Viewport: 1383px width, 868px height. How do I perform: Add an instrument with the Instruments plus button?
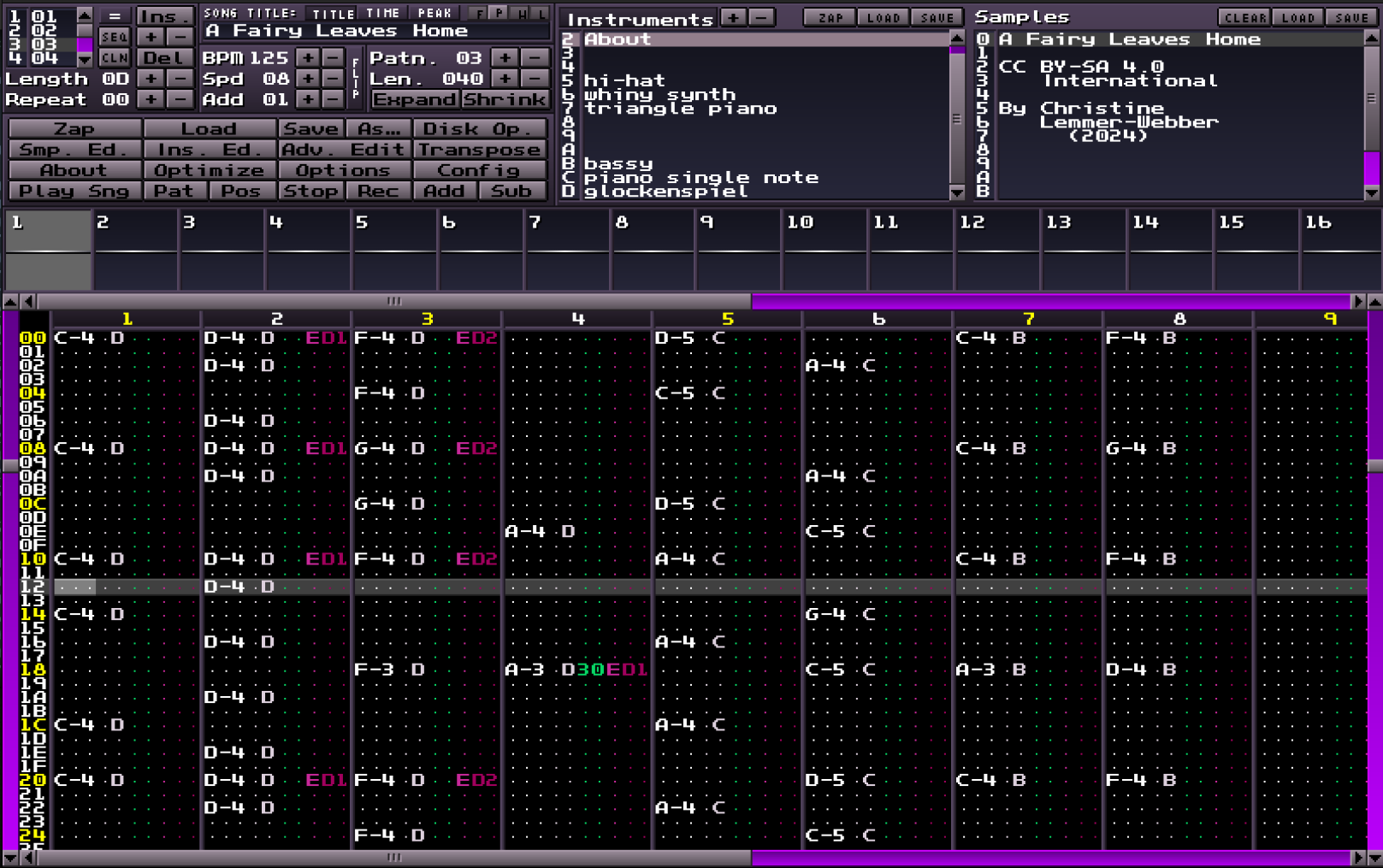tap(733, 17)
